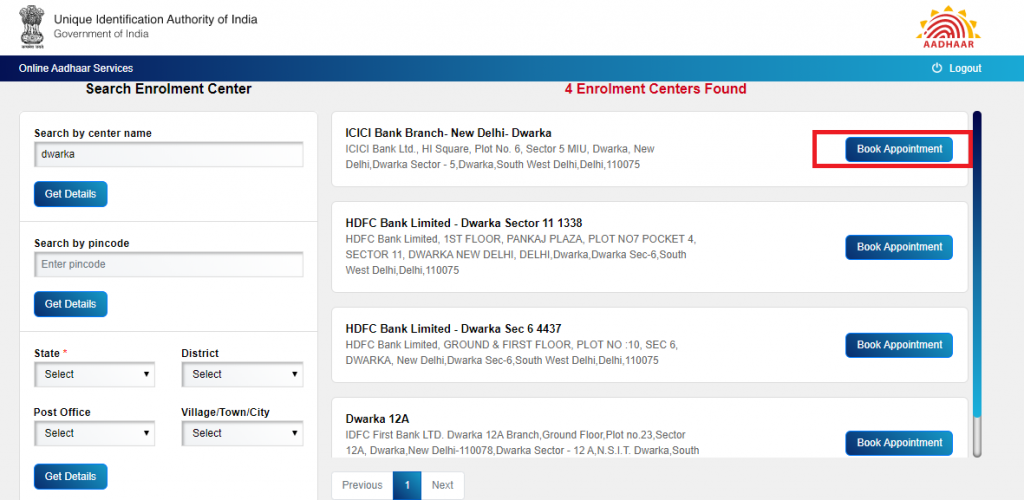Go to the Next results page

[x=442, y=485]
